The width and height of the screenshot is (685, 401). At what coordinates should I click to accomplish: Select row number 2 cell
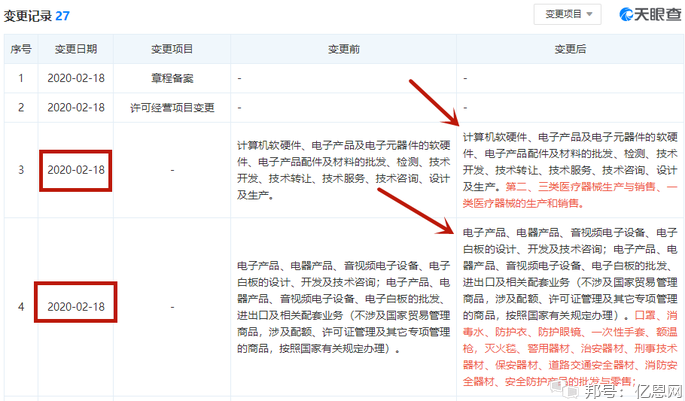click(x=21, y=107)
